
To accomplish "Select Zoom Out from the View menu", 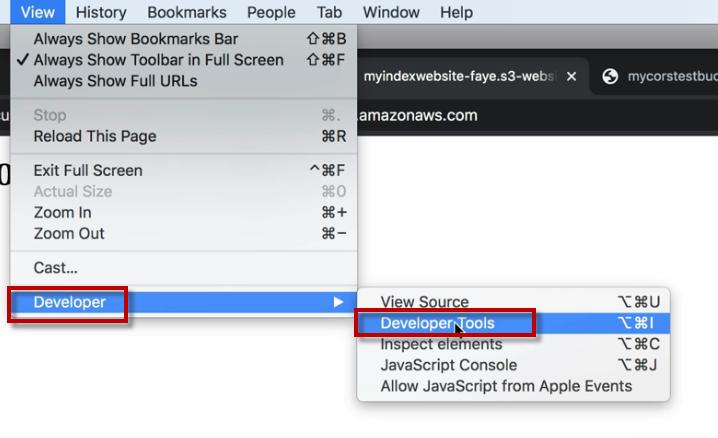I will 69,233.
